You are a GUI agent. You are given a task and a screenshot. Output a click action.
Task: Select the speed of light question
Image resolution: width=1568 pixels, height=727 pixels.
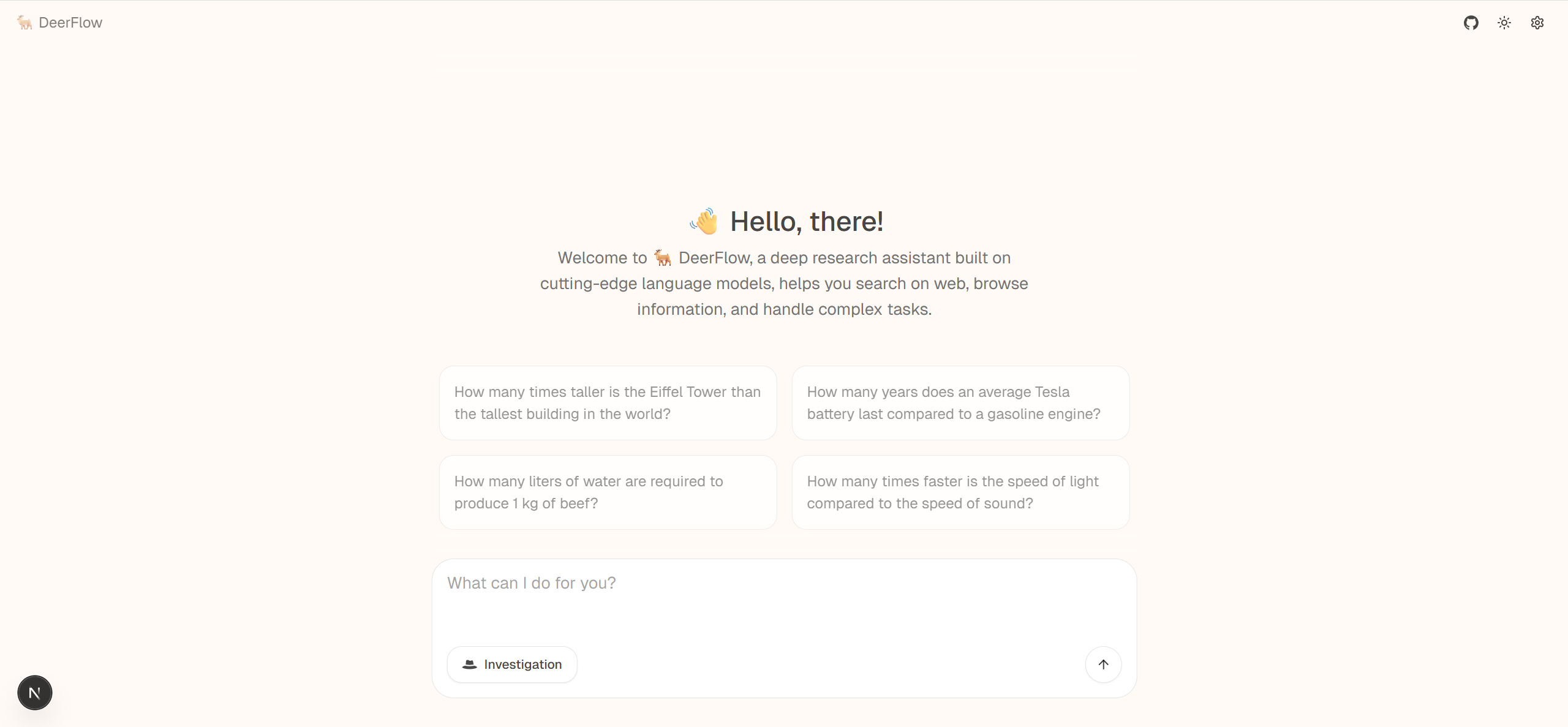pos(960,492)
